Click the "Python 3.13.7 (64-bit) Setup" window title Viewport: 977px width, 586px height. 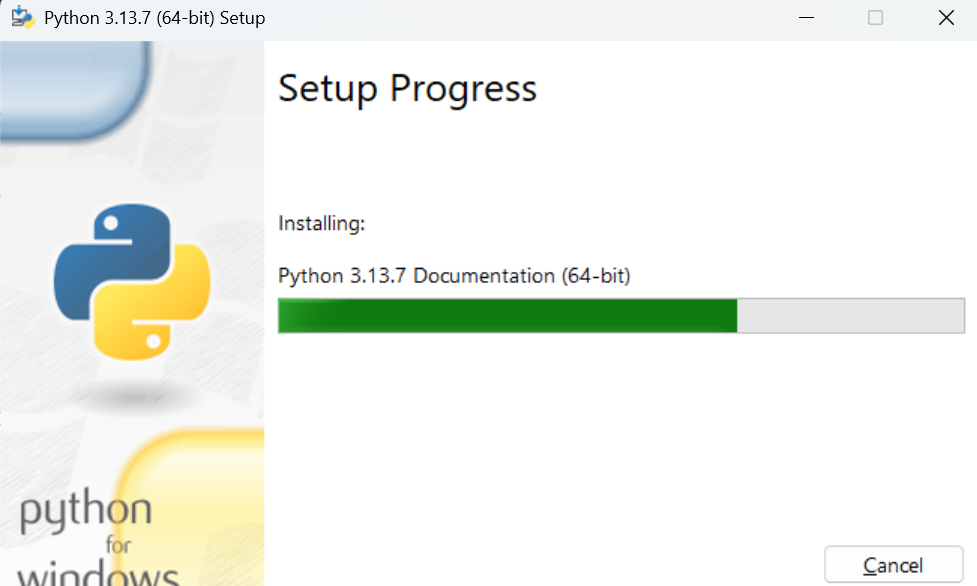click(x=155, y=18)
